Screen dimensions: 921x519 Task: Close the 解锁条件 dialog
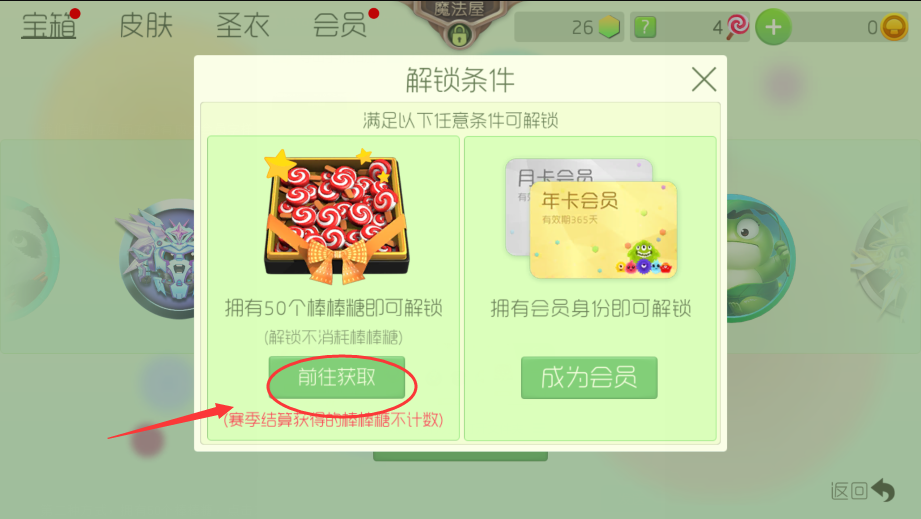pyautogui.click(x=704, y=79)
